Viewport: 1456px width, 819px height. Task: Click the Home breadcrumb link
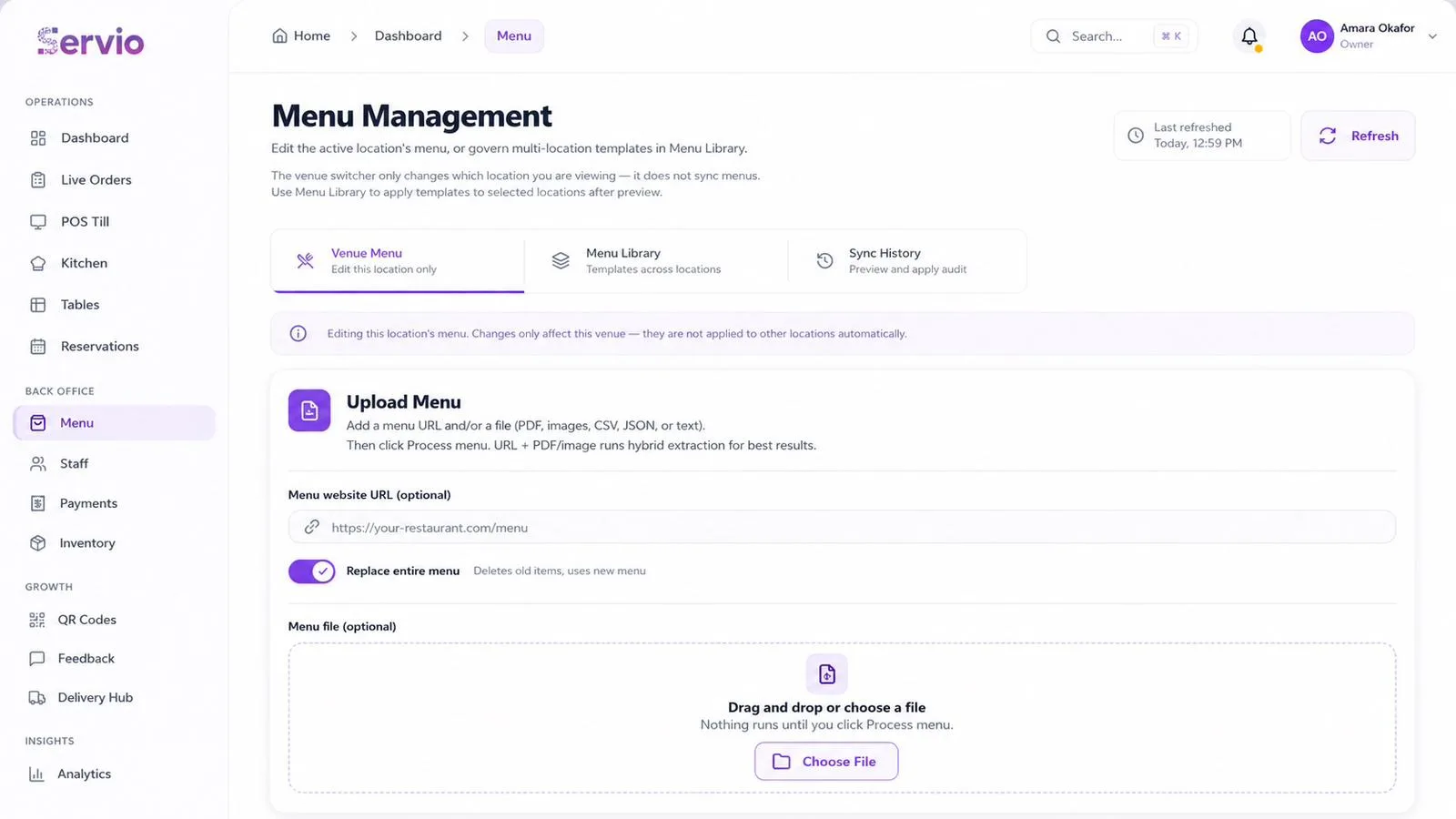click(301, 36)
